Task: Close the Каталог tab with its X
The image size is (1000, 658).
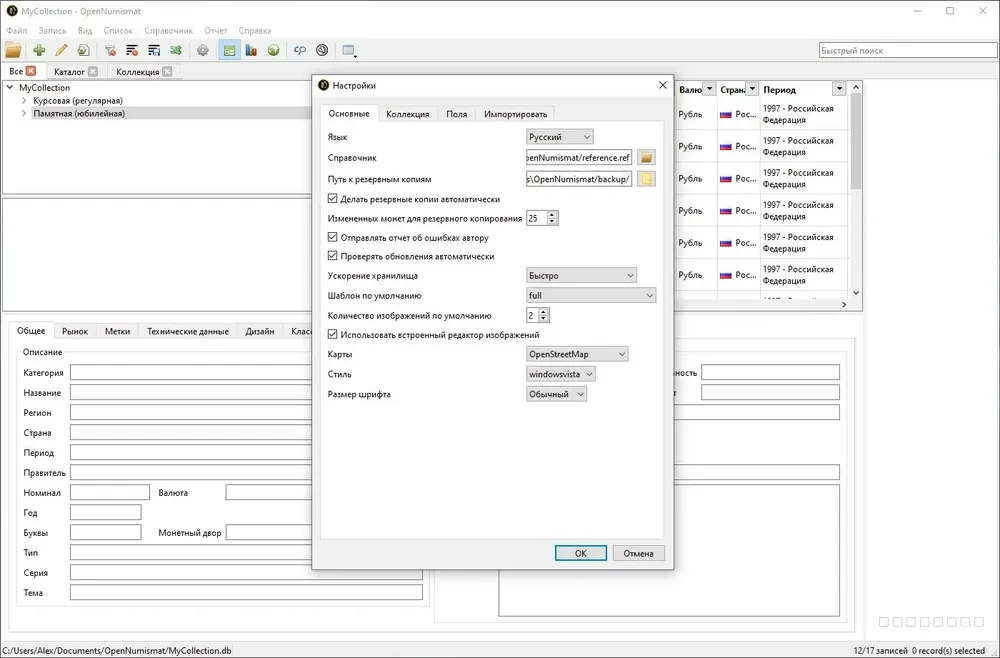Action: click(x=93, y=71)
